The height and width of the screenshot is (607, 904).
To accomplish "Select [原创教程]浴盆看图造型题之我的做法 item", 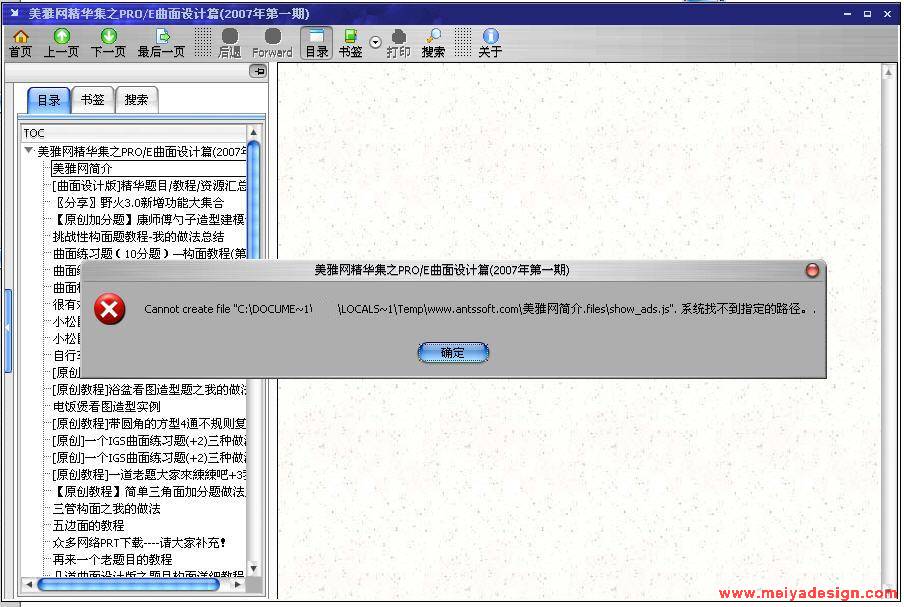I will [x=149, y=390].
